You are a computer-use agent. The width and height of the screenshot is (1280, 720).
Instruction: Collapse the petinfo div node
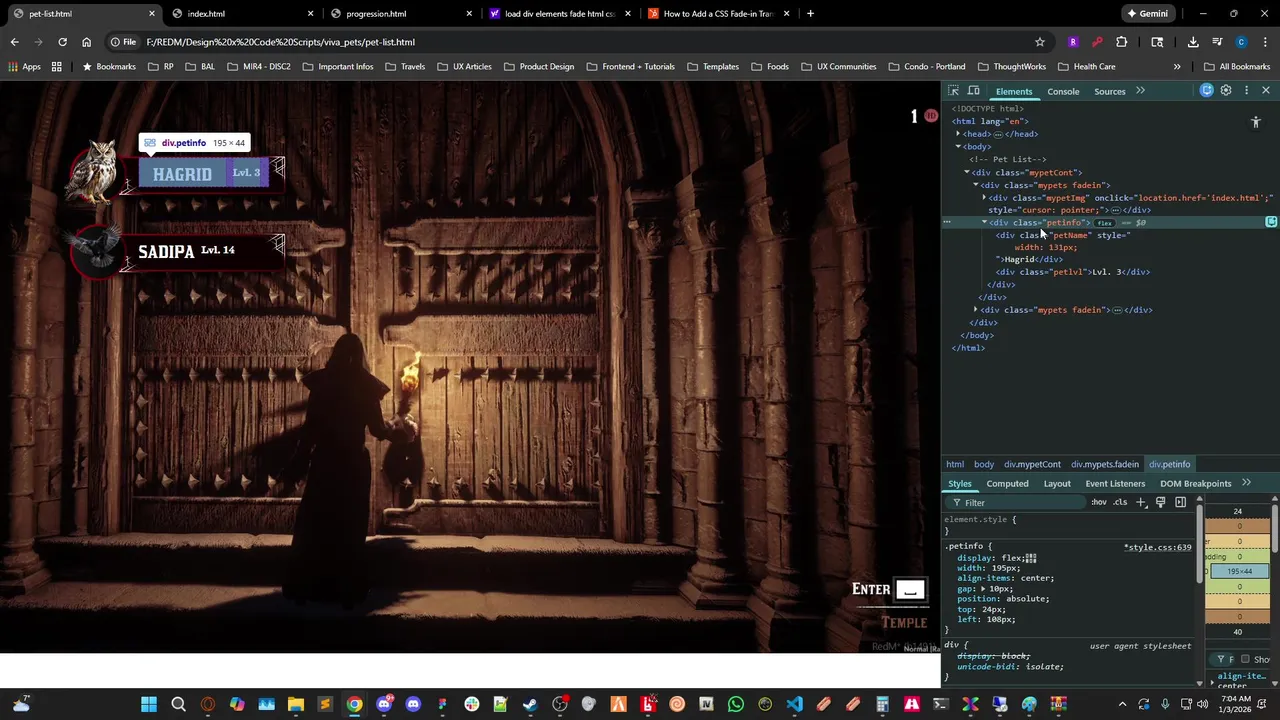(x=984, y=223)
